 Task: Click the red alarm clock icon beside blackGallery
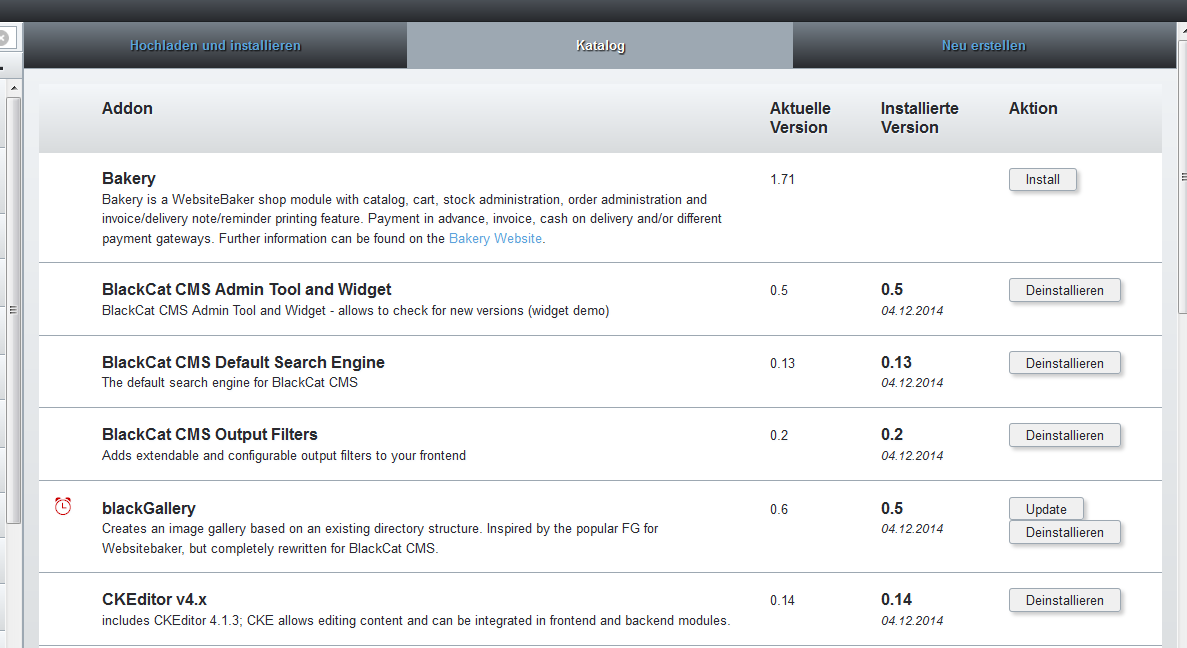63,506
